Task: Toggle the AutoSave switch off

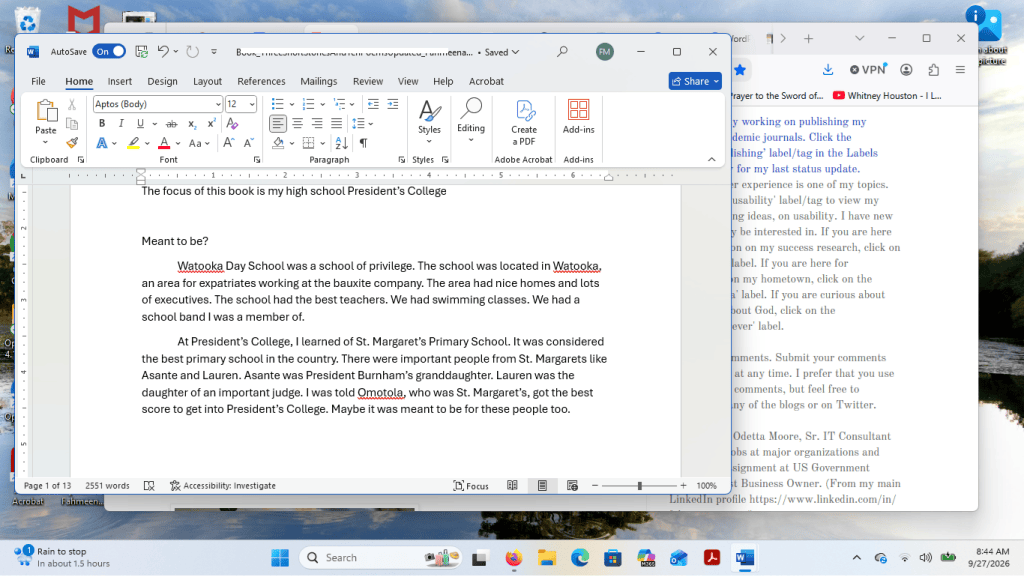Action: point(109,52)
